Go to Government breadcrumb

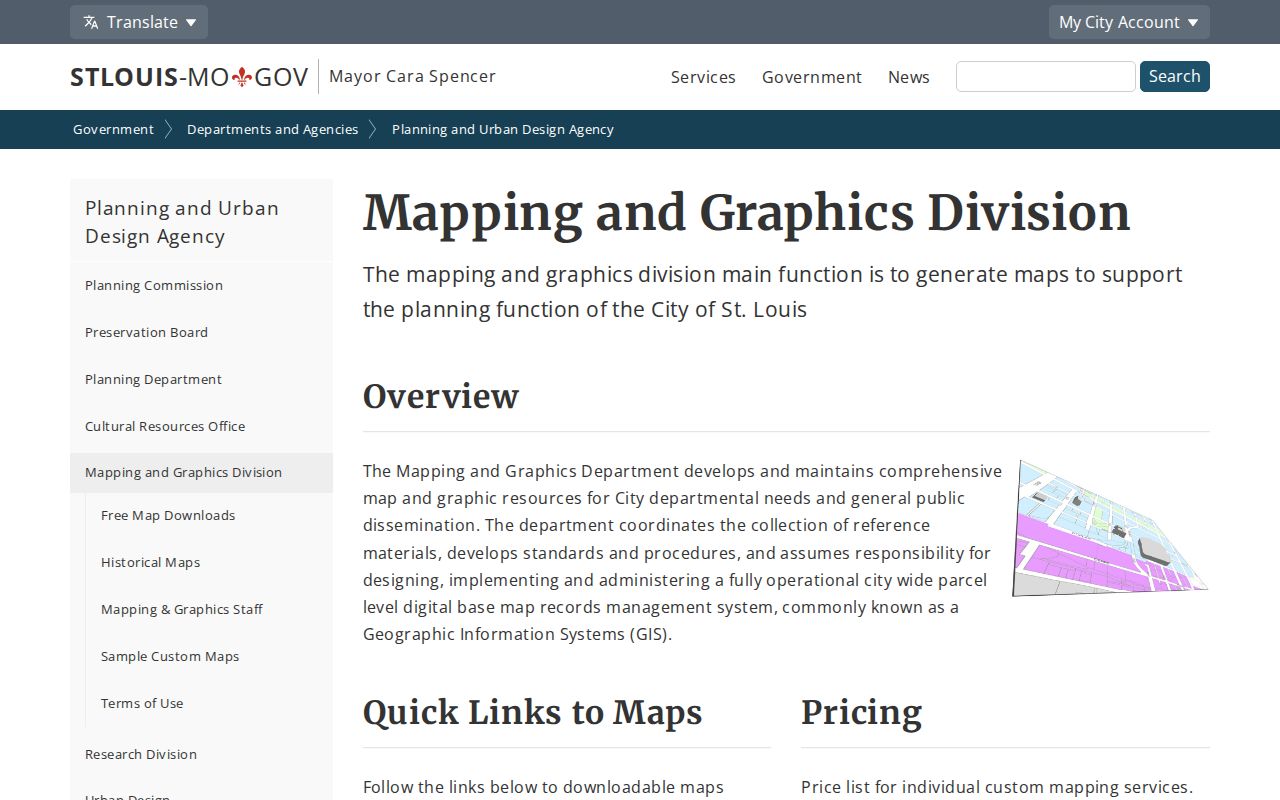click(113, 129)
